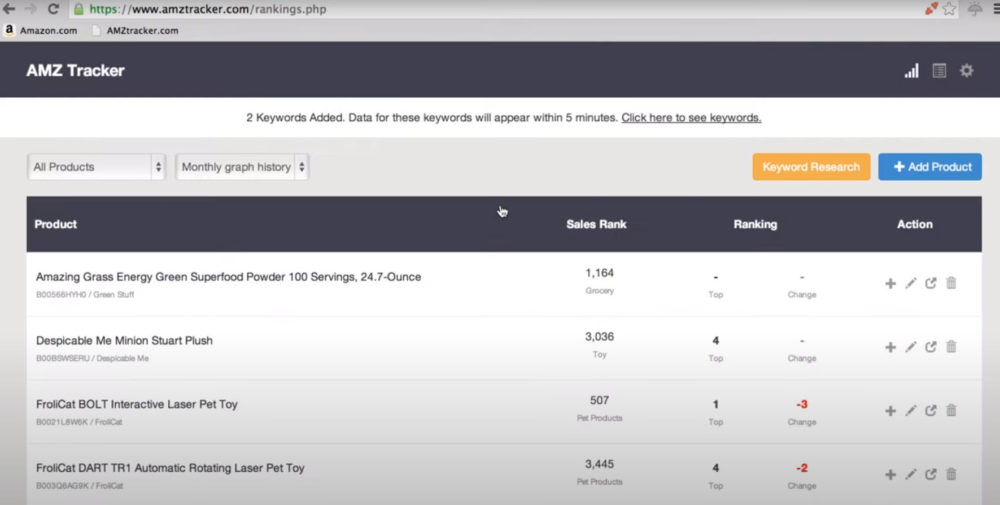
Task: Add keywords (plus icon) for FroliCat DART row
Action: click(890, 474)
